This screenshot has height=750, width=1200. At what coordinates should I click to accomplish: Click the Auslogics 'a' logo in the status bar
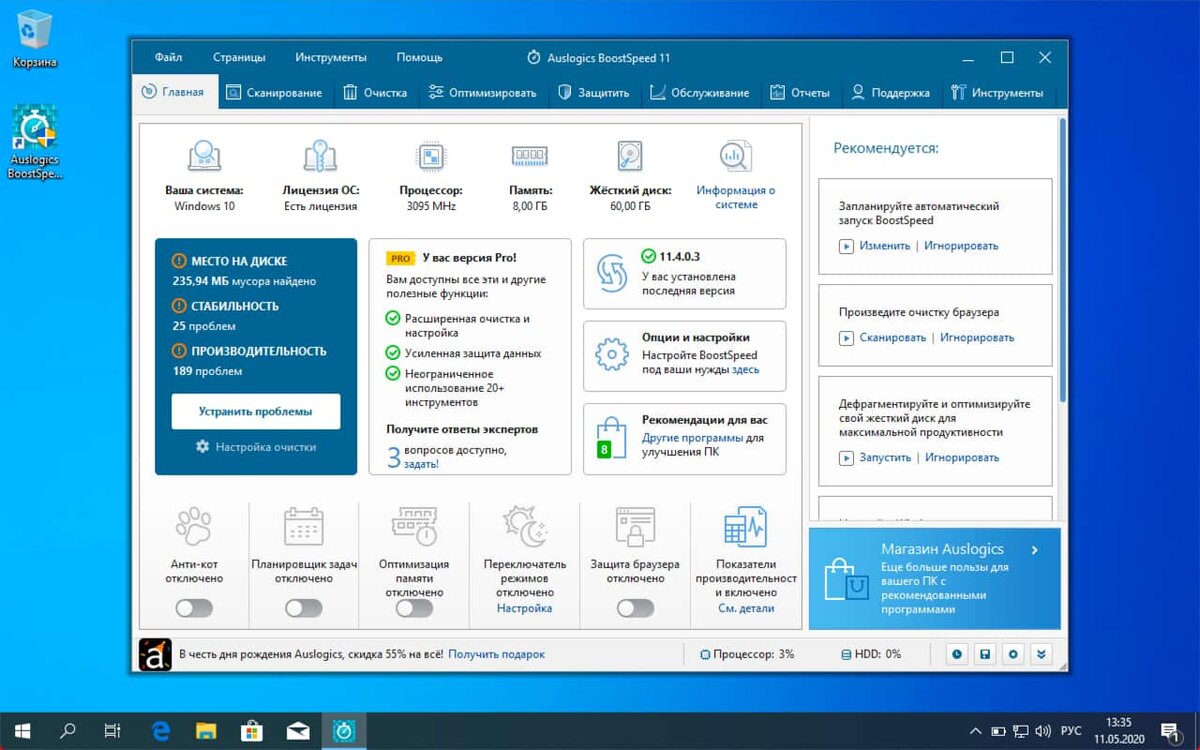[x=155, y=654]
